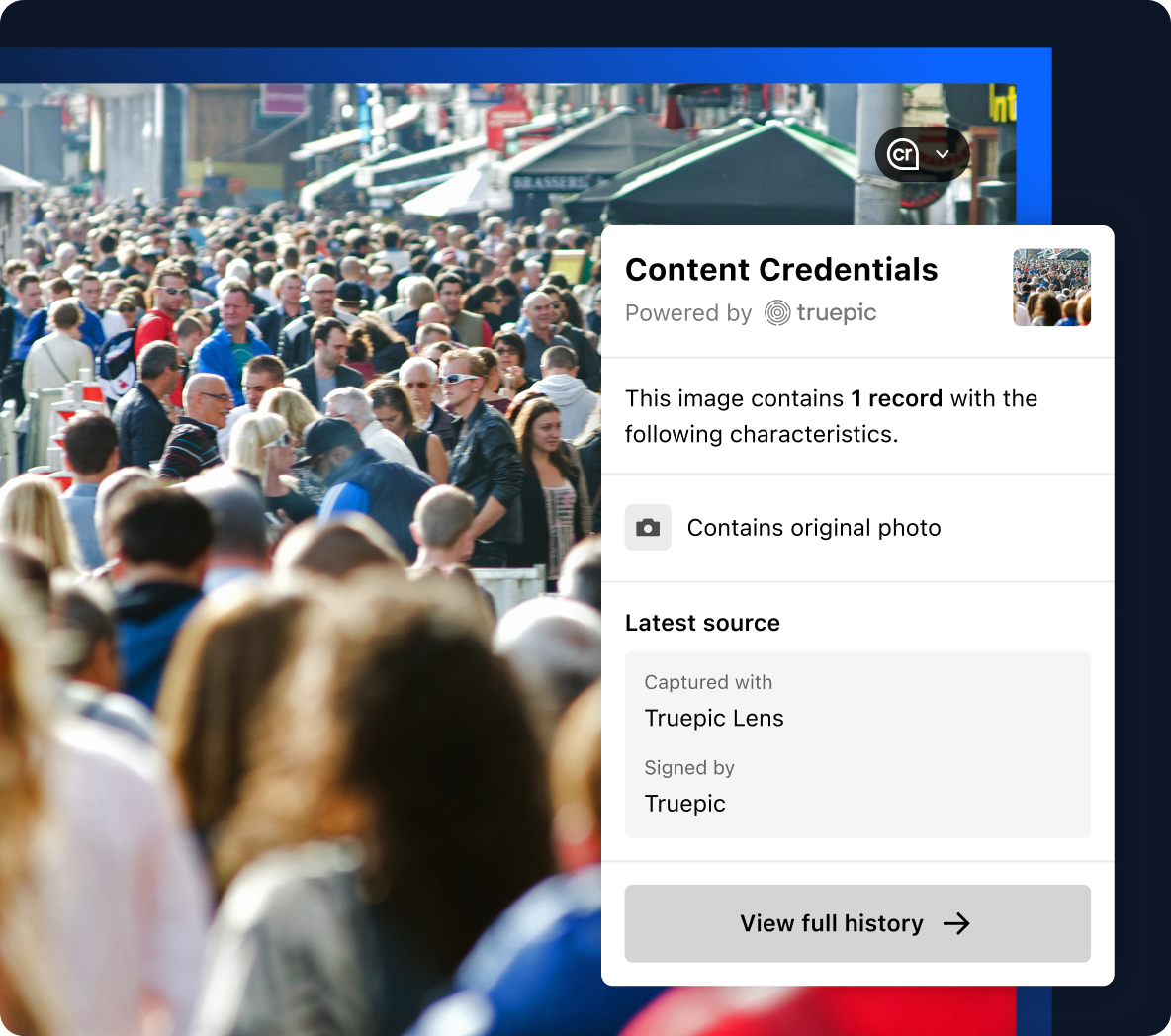Screen dimensions: 1171x1036
Task: Click the View full history button
Action: pos(857,923)
